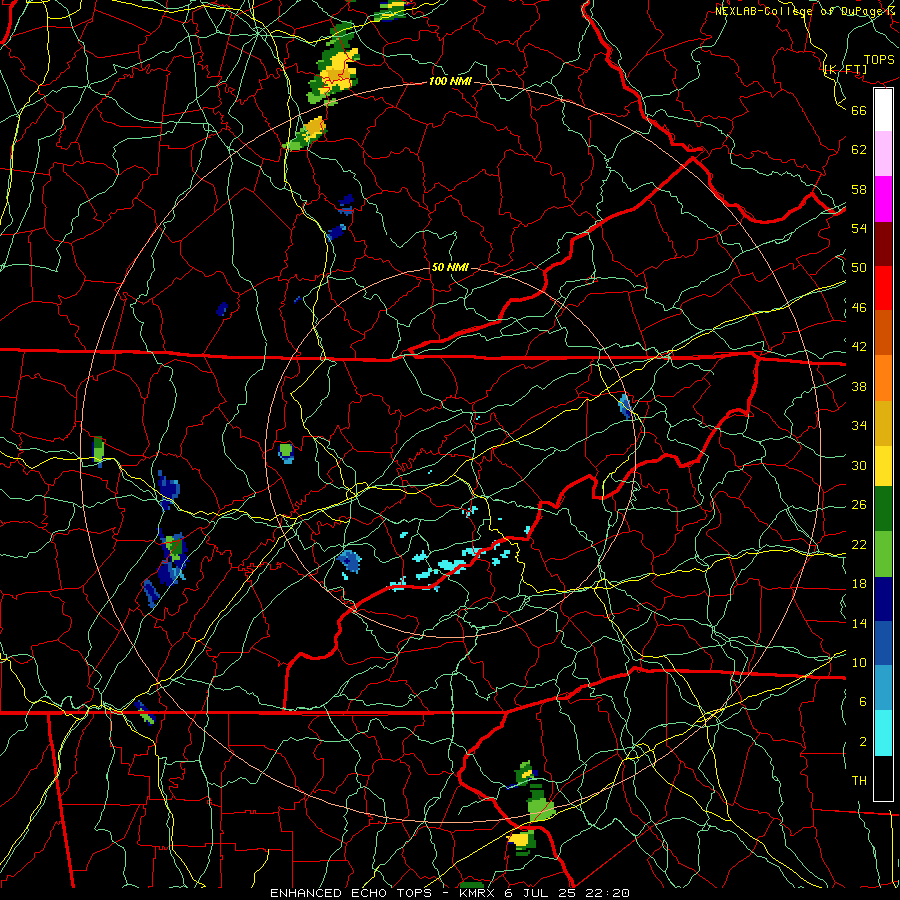900x900 pixels.
Task: Click the small green echo on the 100 NMI ring at left
Action: point(98,451)
